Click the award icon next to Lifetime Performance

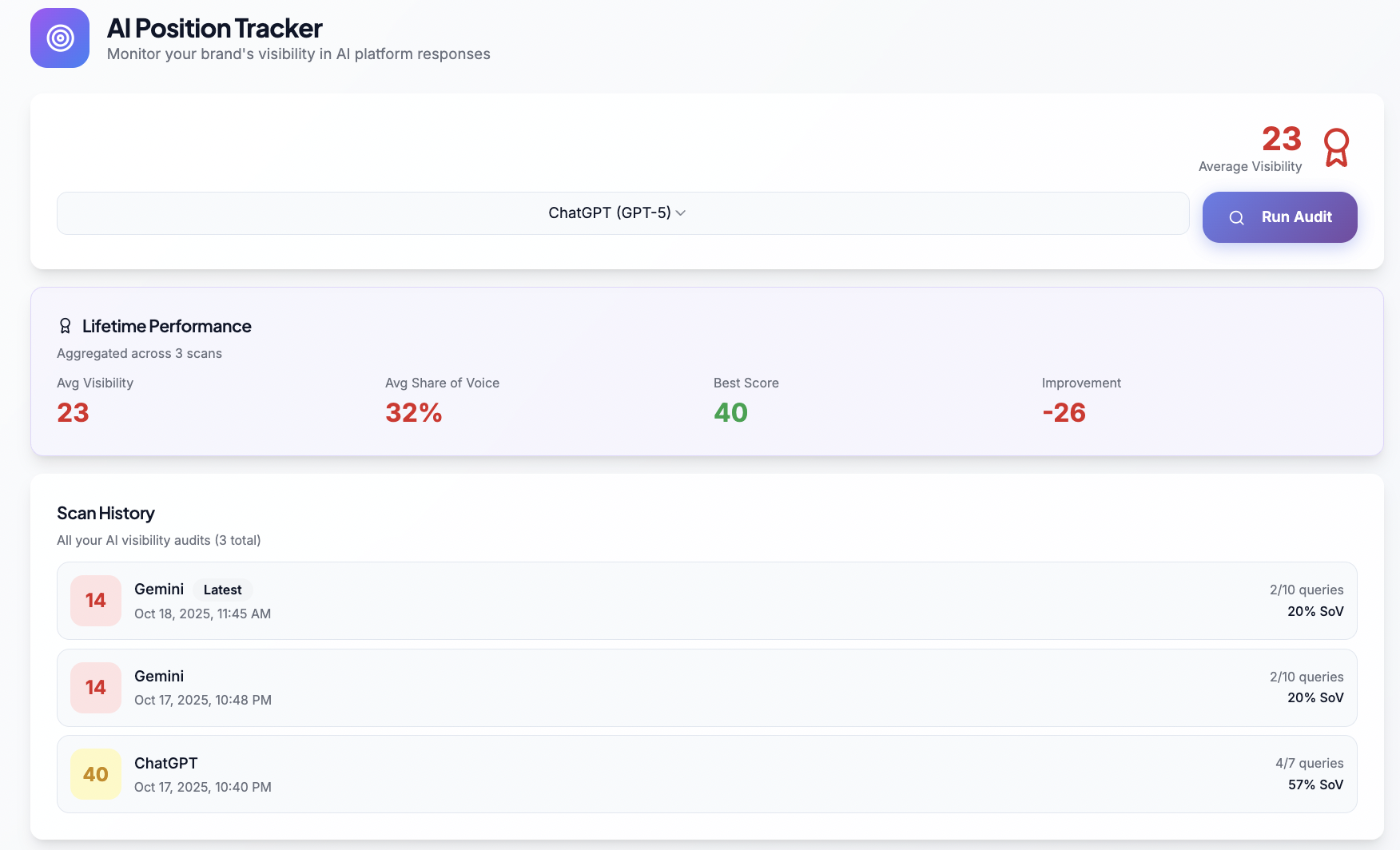click(65, 325)
